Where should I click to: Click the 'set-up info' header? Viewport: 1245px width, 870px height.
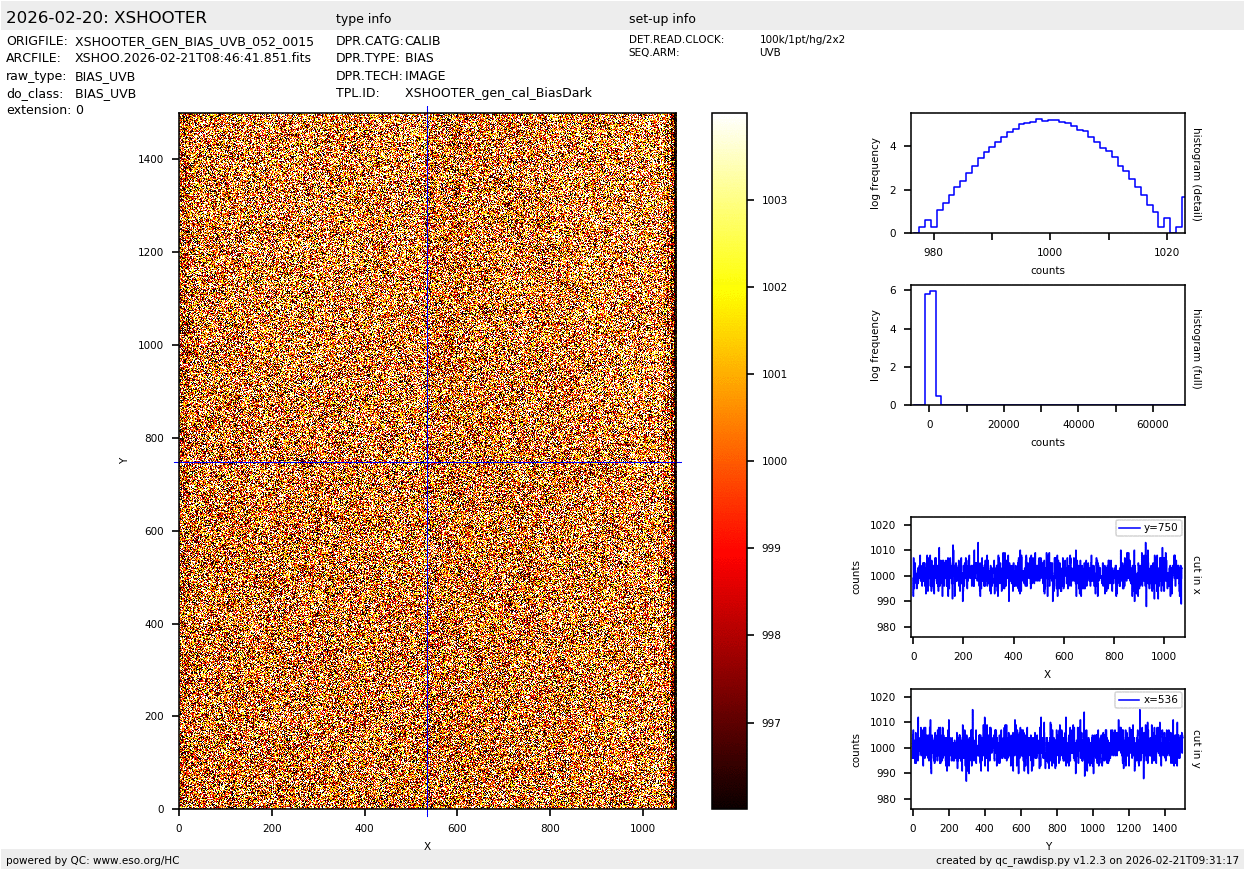[x=662, y=19]
